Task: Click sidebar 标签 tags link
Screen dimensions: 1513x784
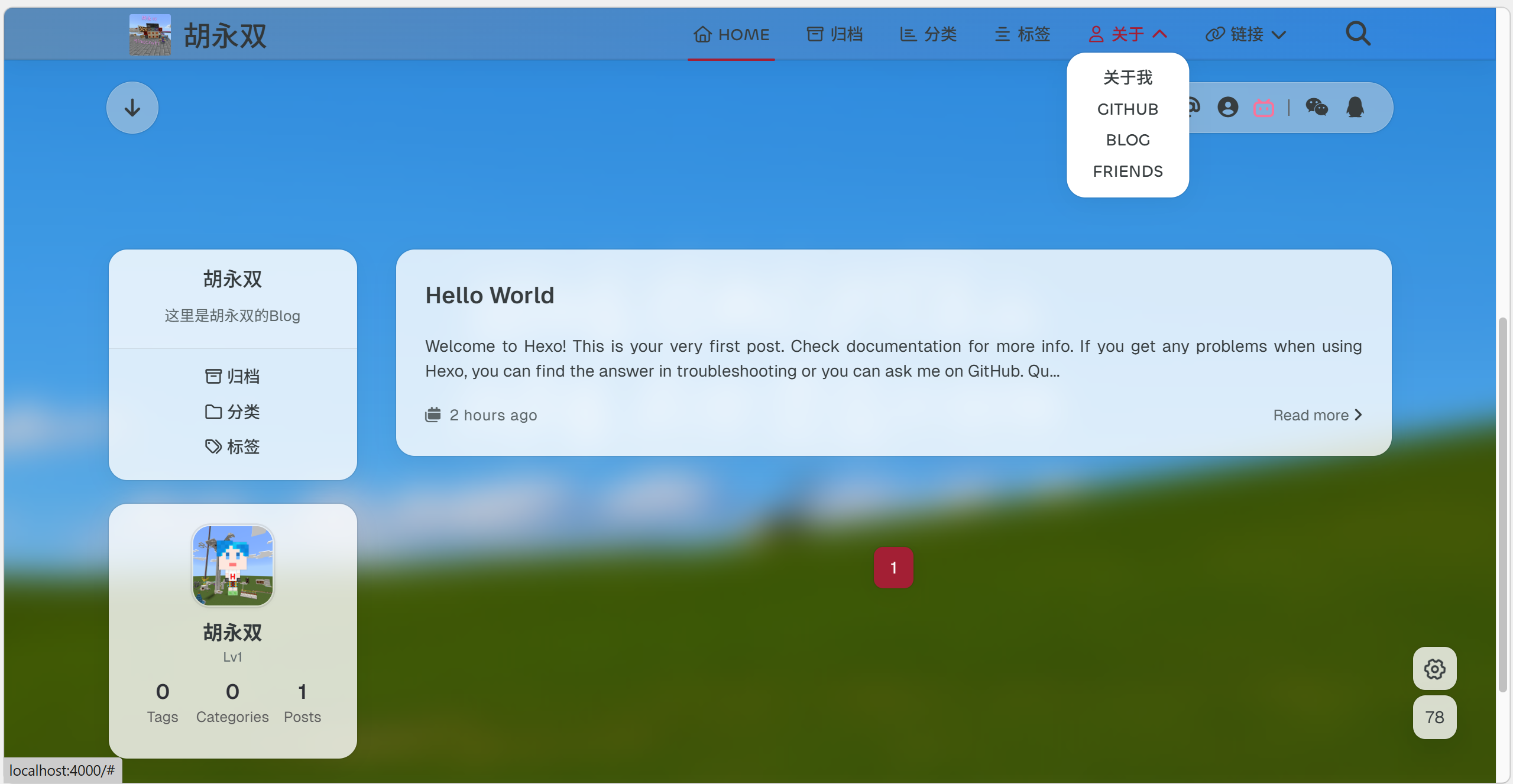Action: coord(232,446)
